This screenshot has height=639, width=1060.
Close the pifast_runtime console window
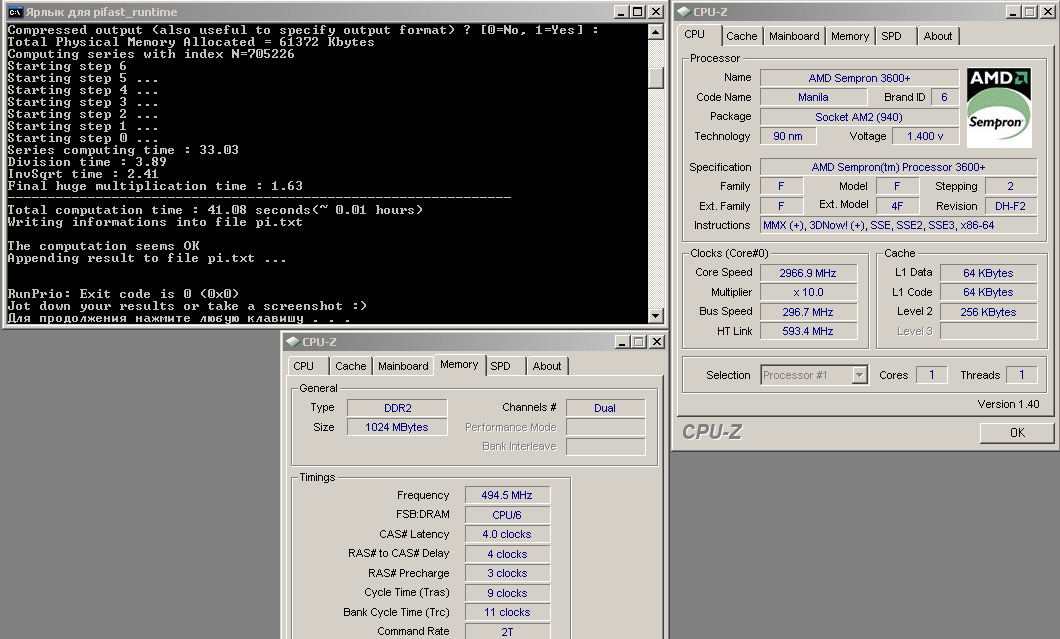656,12
